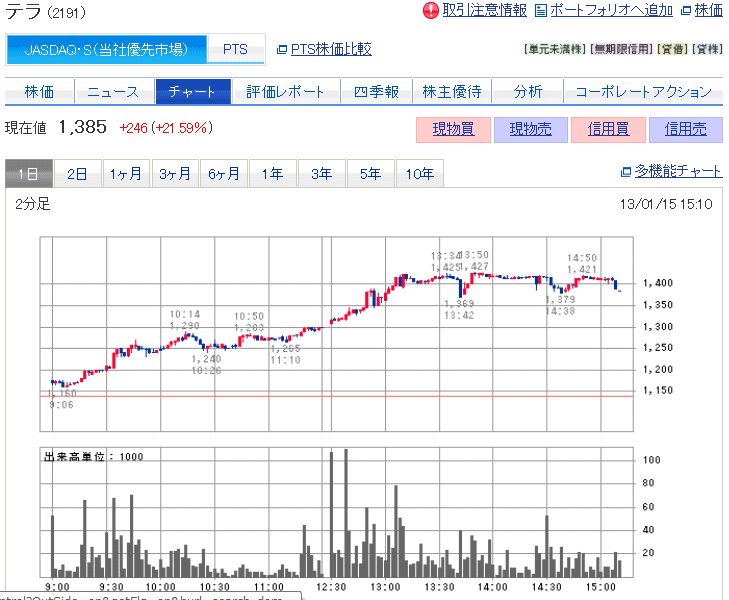The height and width of the screenshot is (600, 729).
Task: Open the 株主優待 tab
Action: [452, 92]
